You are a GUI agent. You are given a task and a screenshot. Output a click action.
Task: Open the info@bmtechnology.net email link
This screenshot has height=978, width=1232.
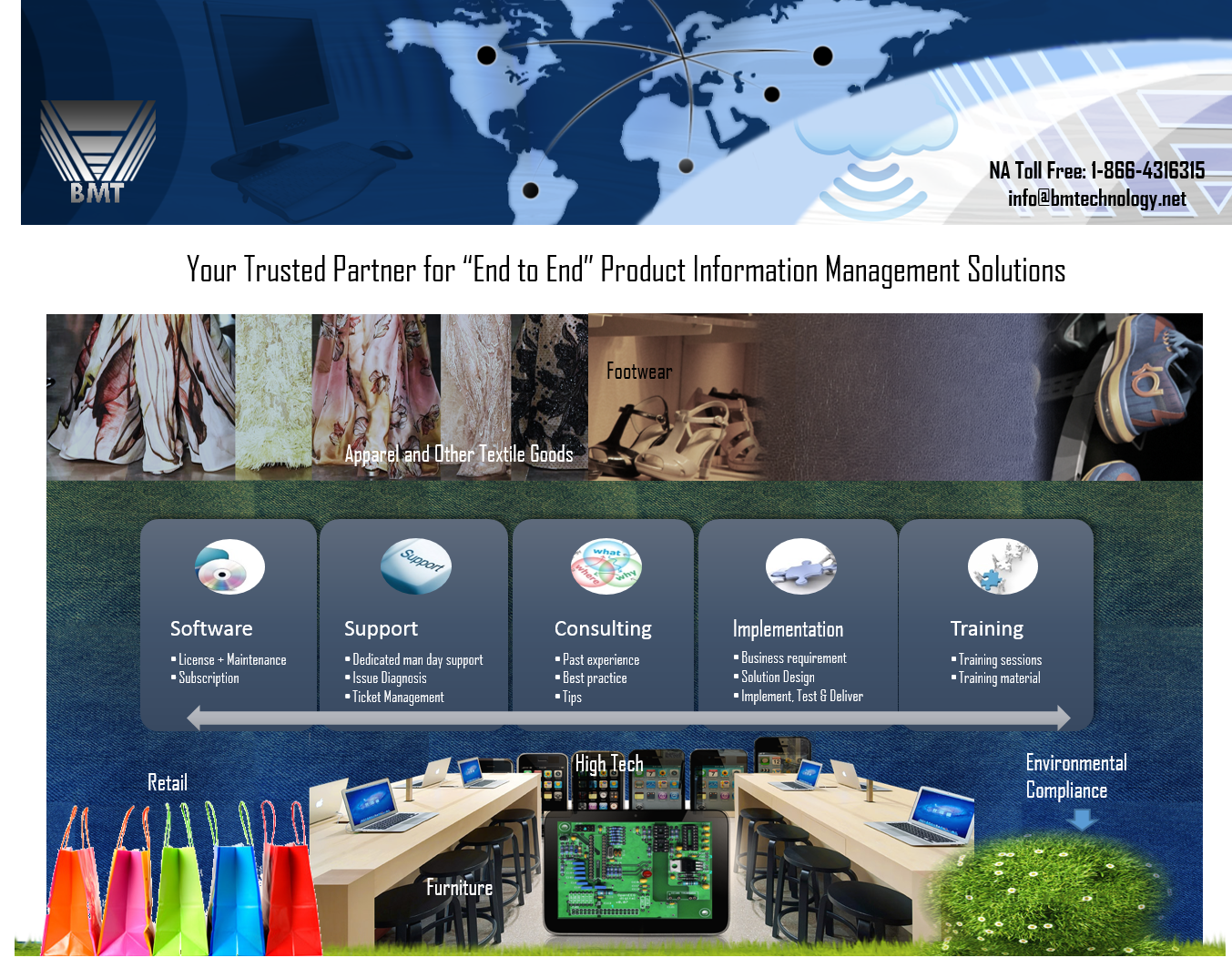(1096, 199)
